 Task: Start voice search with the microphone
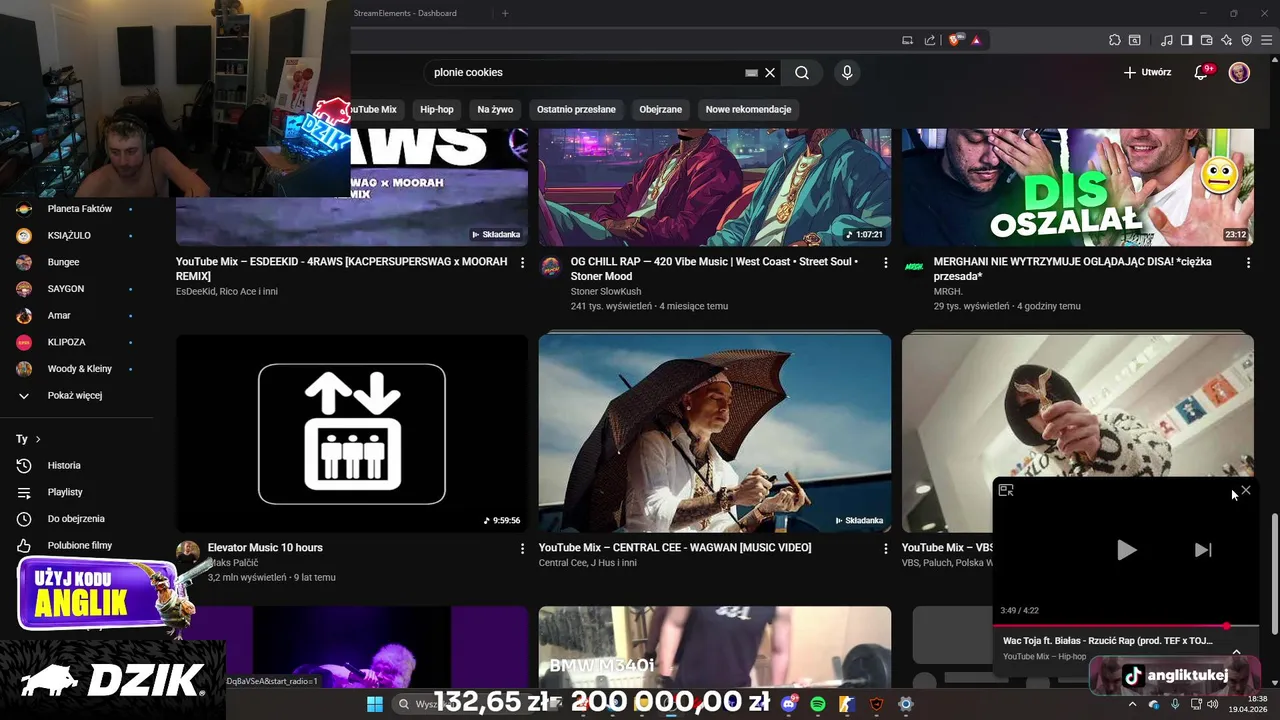pos(847,72)
